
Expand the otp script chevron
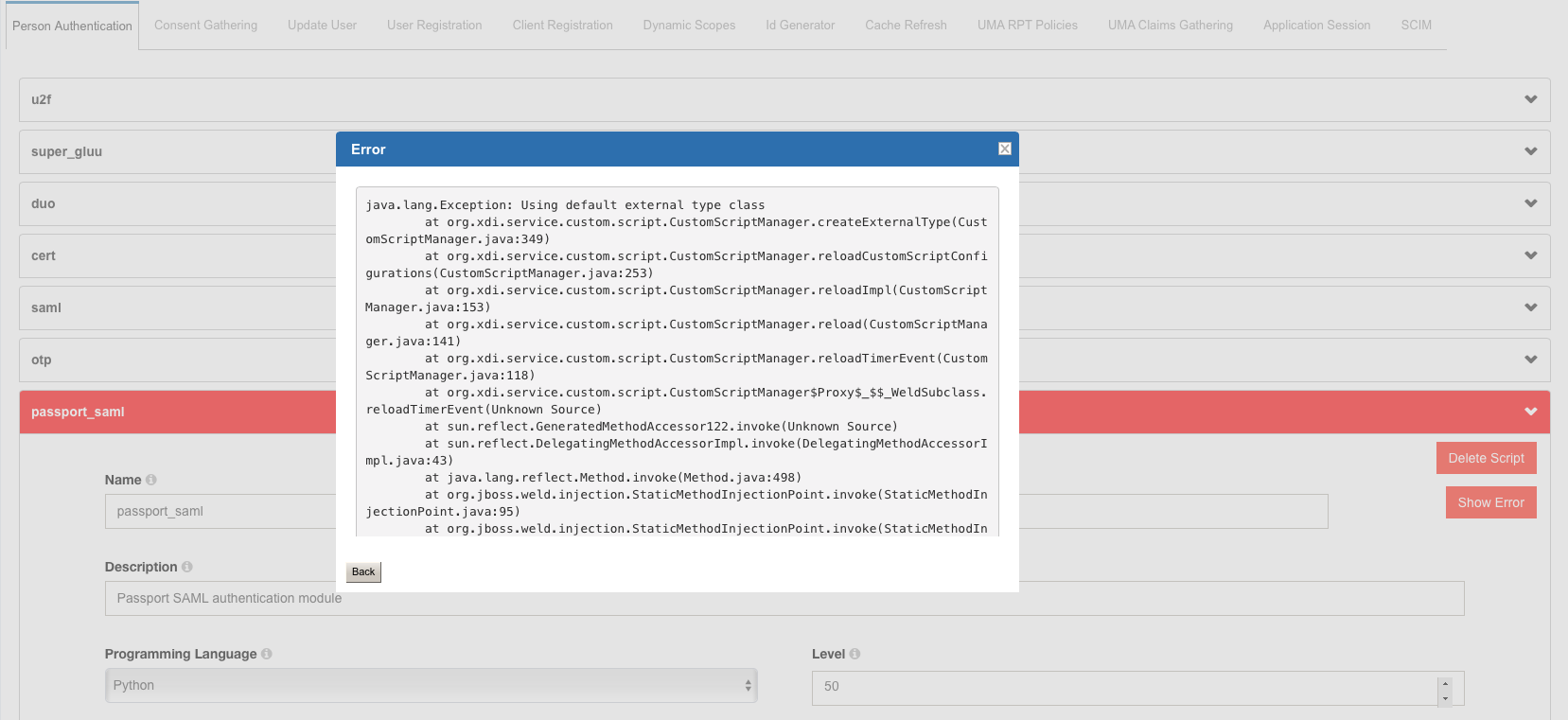point(1530,360)
